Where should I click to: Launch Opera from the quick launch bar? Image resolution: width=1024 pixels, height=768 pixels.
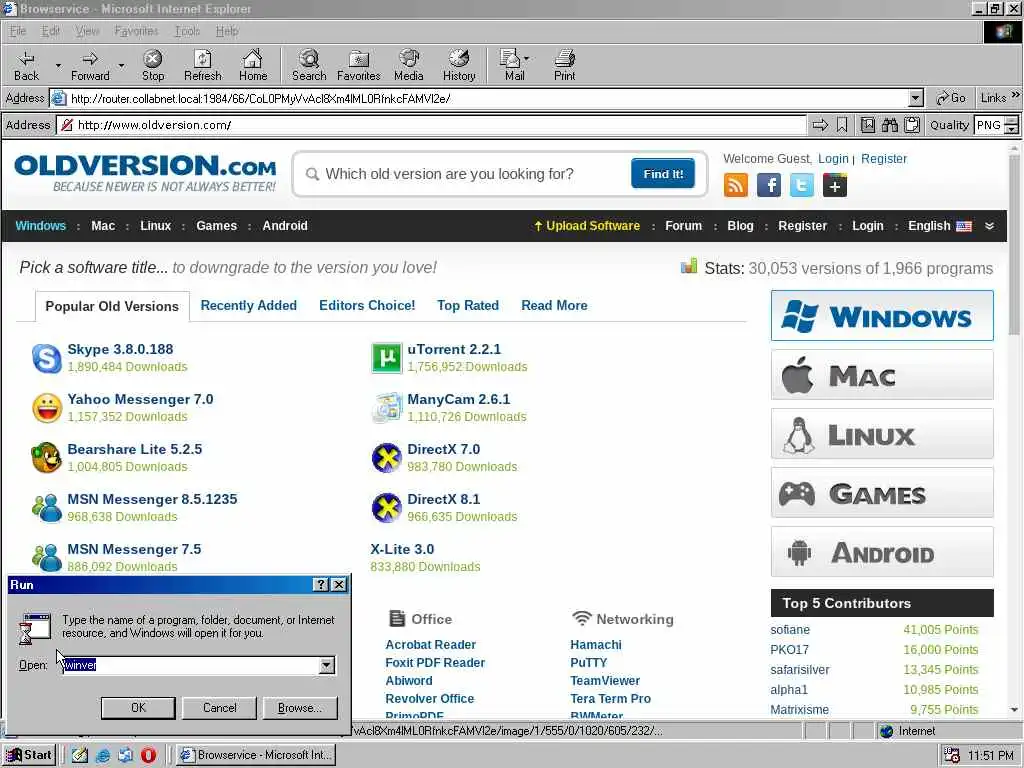pyautogui.click(x=148, y=755)
